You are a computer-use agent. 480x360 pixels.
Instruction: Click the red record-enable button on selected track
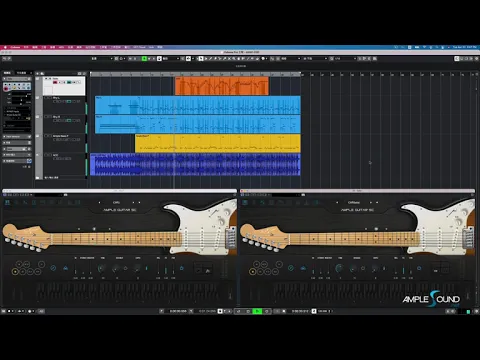(x=55, y=82)
